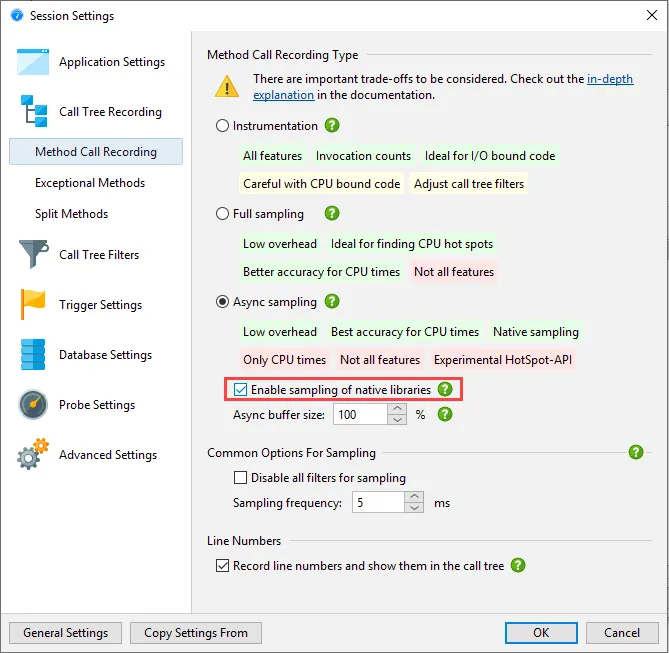Decrease Sampling frequency value
669x653 pixels.
[414, 507]
